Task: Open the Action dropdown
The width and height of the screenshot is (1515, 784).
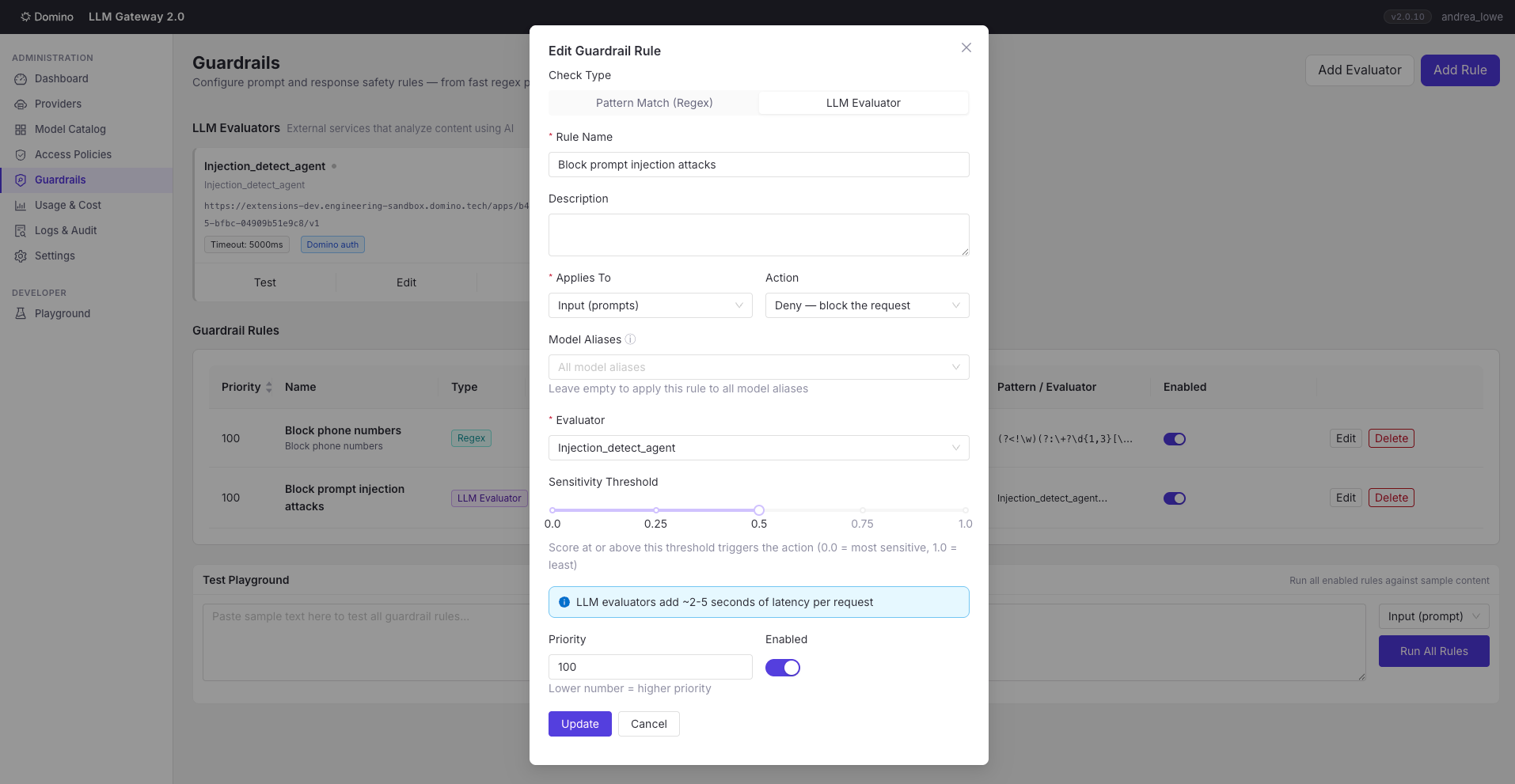Action: coord(867,305)
